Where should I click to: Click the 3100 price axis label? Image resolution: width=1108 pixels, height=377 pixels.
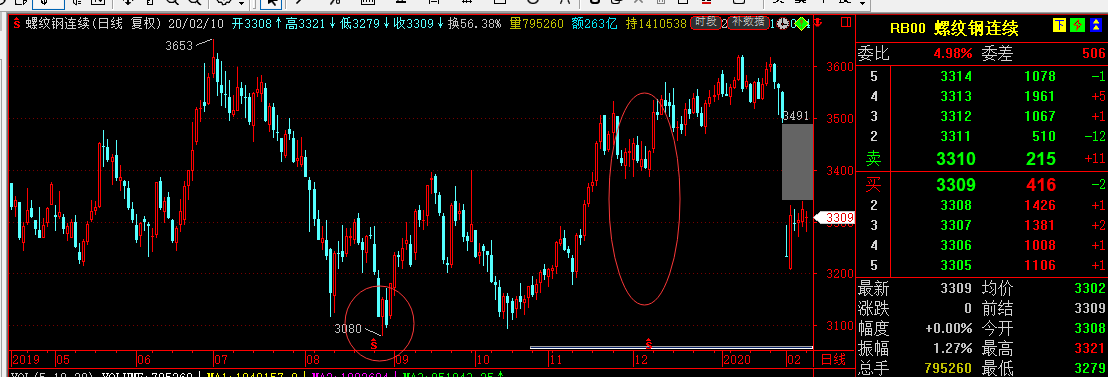[x=839, y=325]
